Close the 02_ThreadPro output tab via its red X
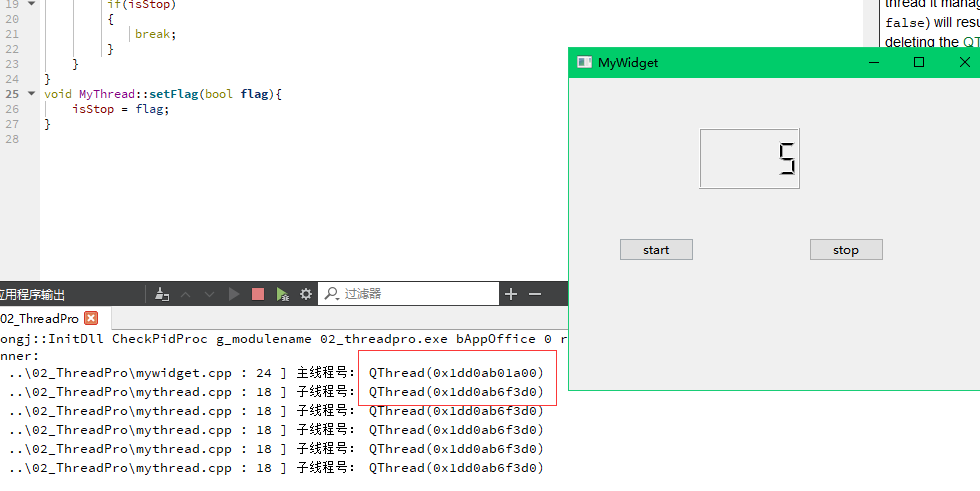980x491 pixels. tap(91, 318)
